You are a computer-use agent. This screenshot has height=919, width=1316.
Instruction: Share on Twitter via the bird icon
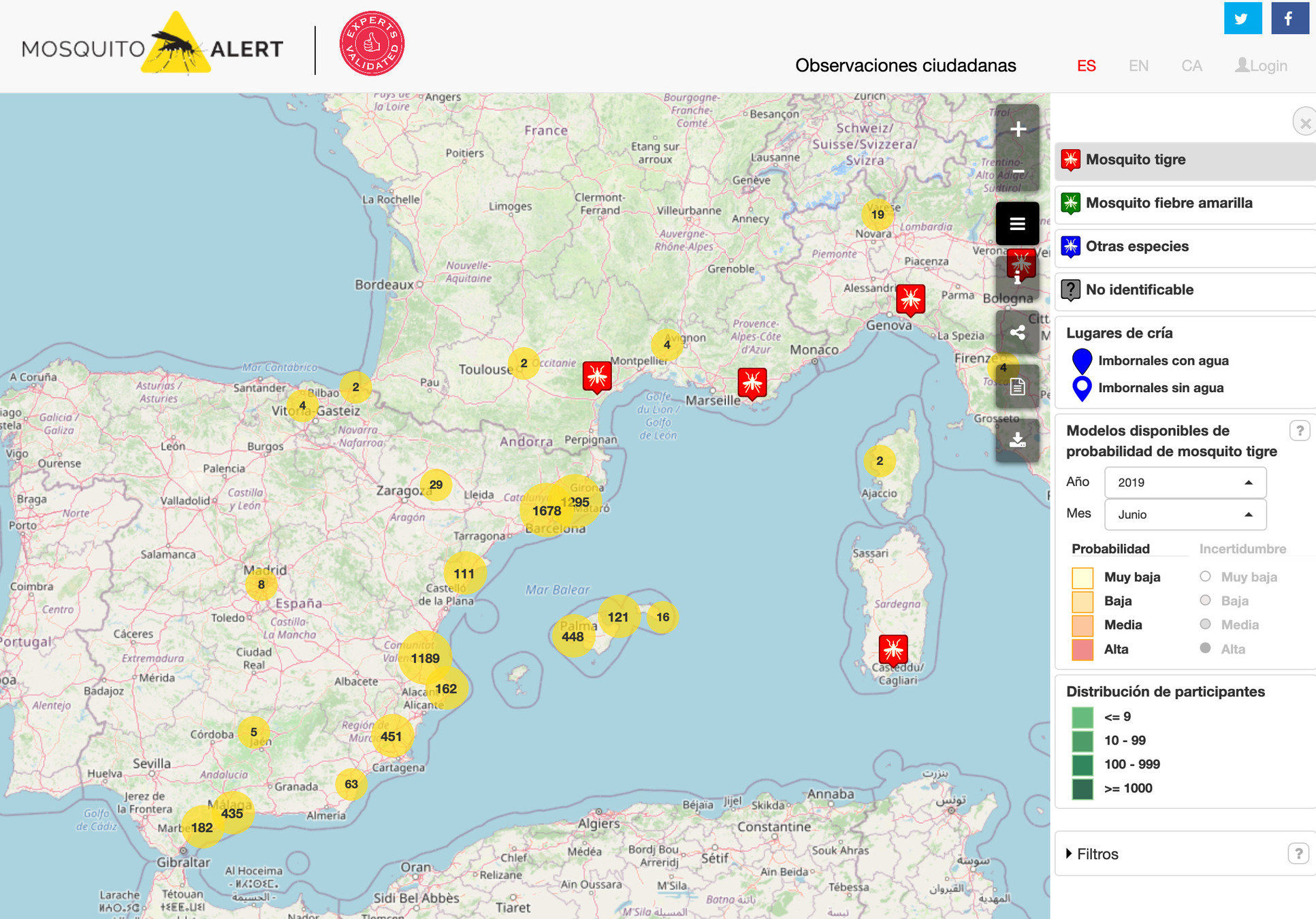(1242, 18)
